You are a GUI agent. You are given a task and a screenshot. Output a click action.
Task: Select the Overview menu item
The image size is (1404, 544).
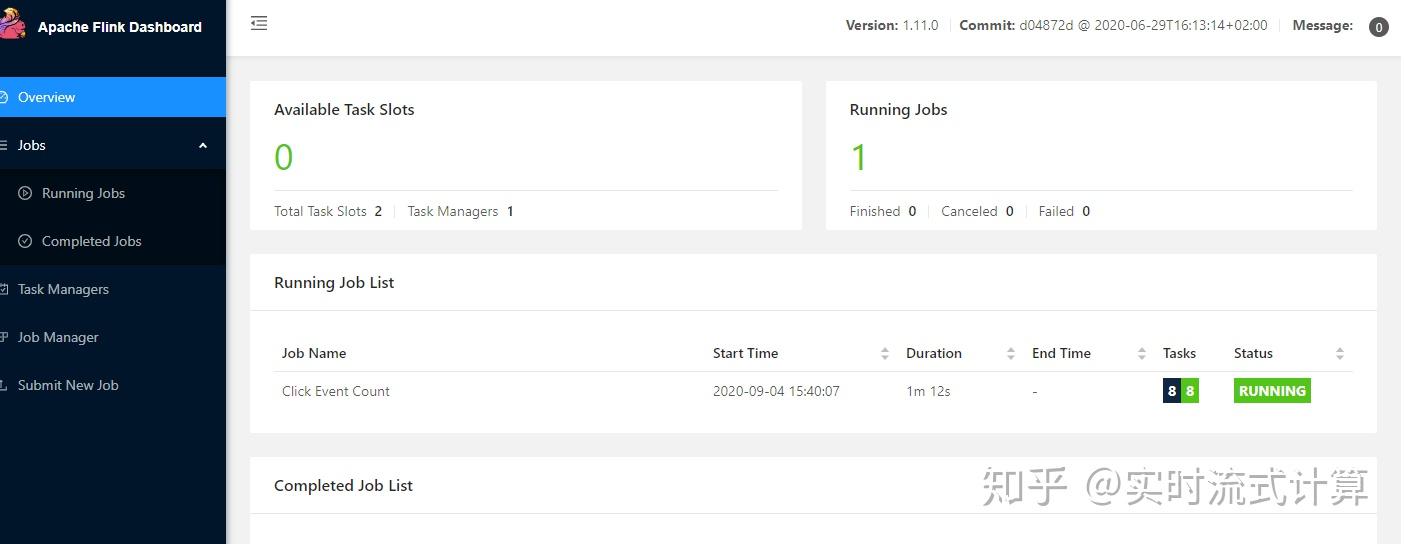pyautogui.click(x=46, y=97)
